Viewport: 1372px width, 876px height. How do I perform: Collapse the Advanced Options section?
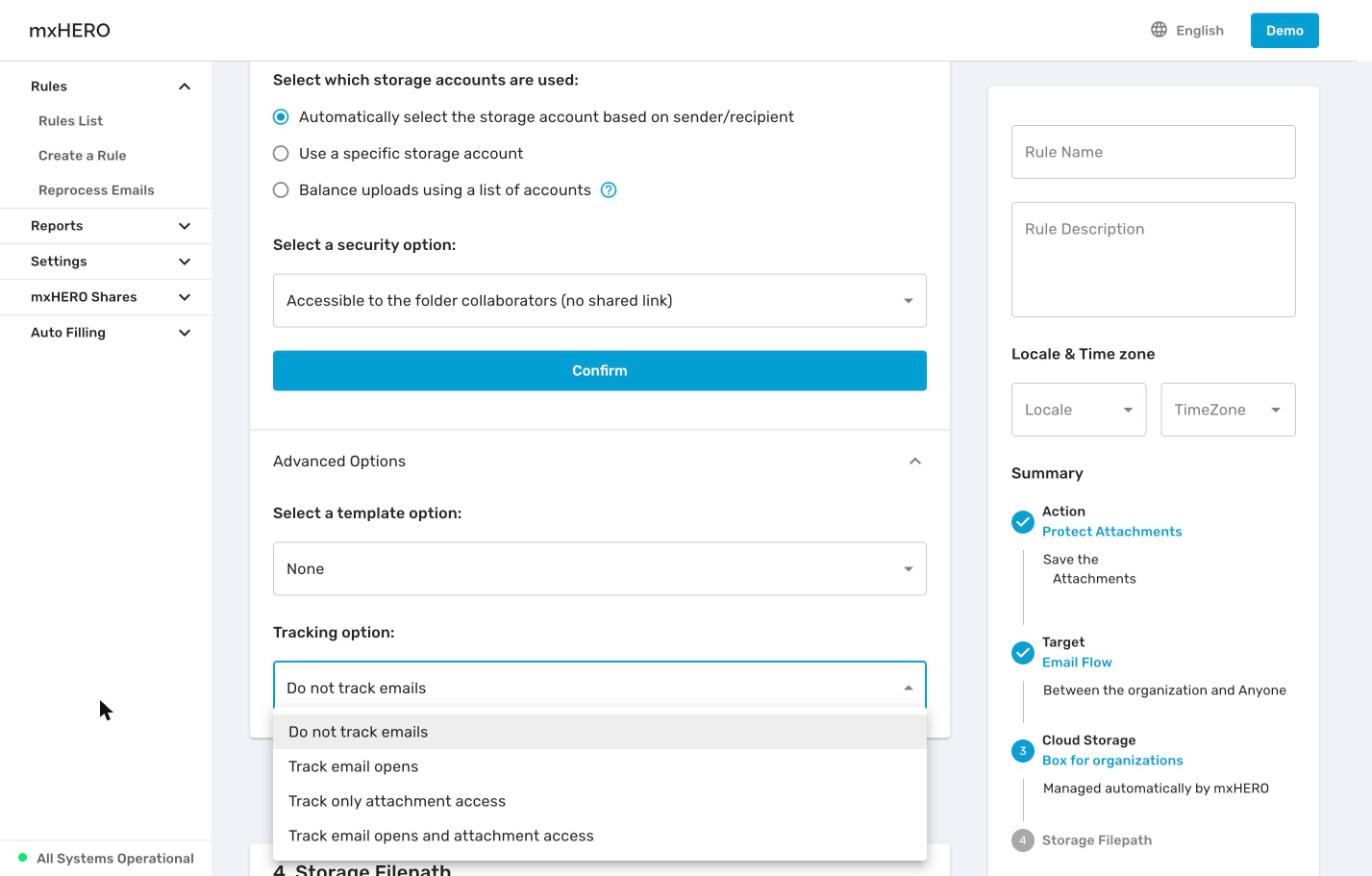[x=915, y=461]
